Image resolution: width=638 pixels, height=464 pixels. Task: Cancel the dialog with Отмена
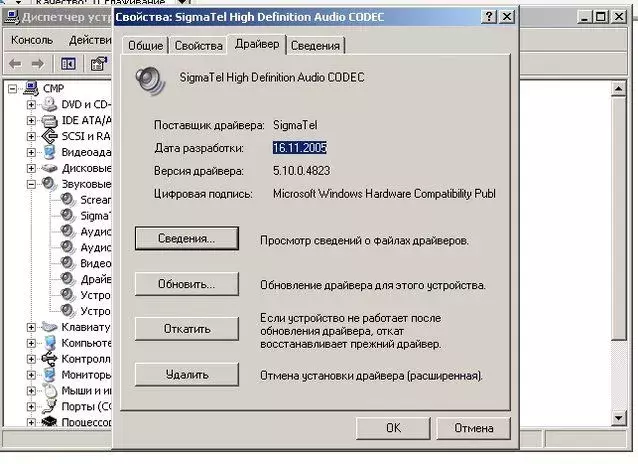474,428
